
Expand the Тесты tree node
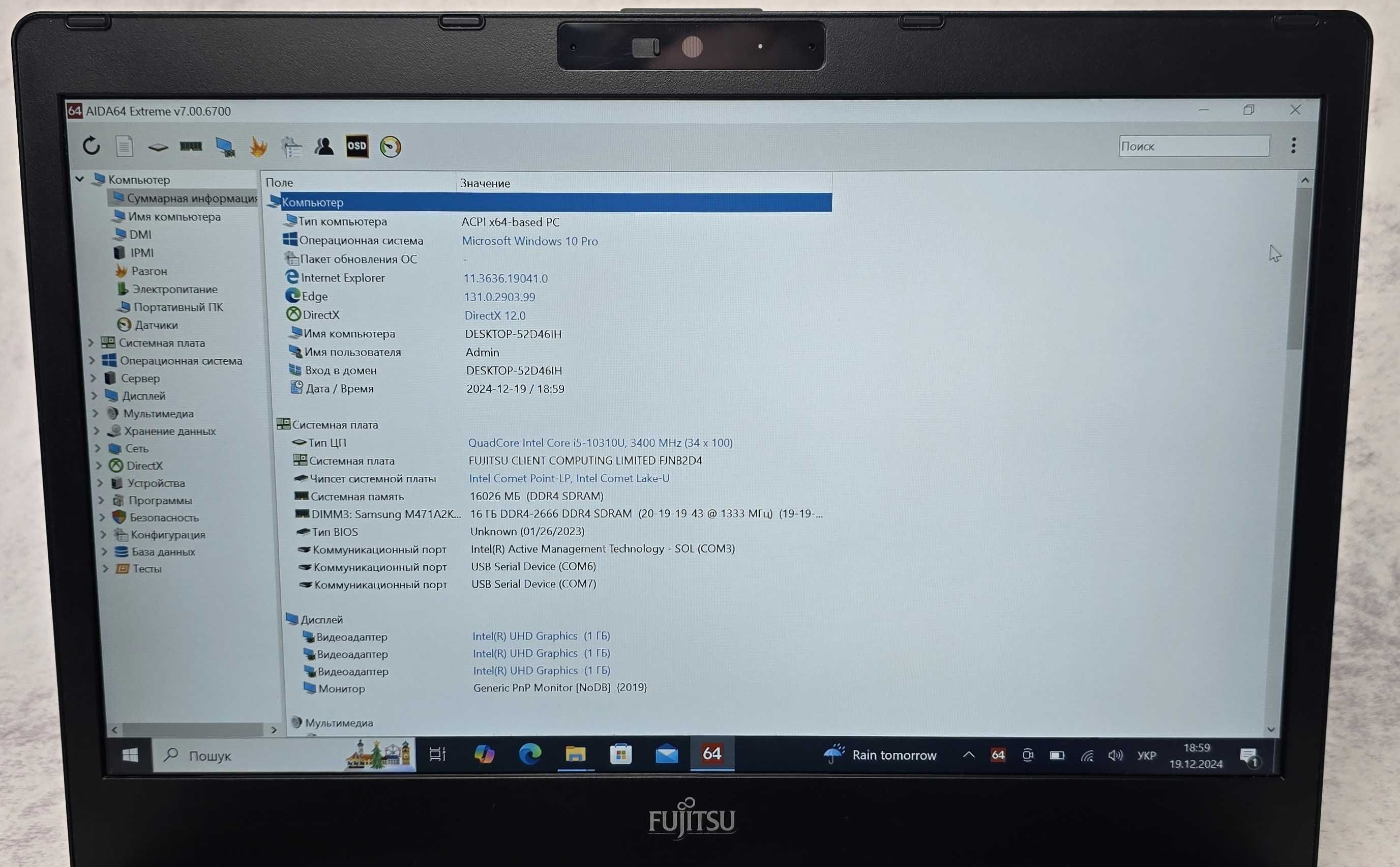(x=105, y=568)
